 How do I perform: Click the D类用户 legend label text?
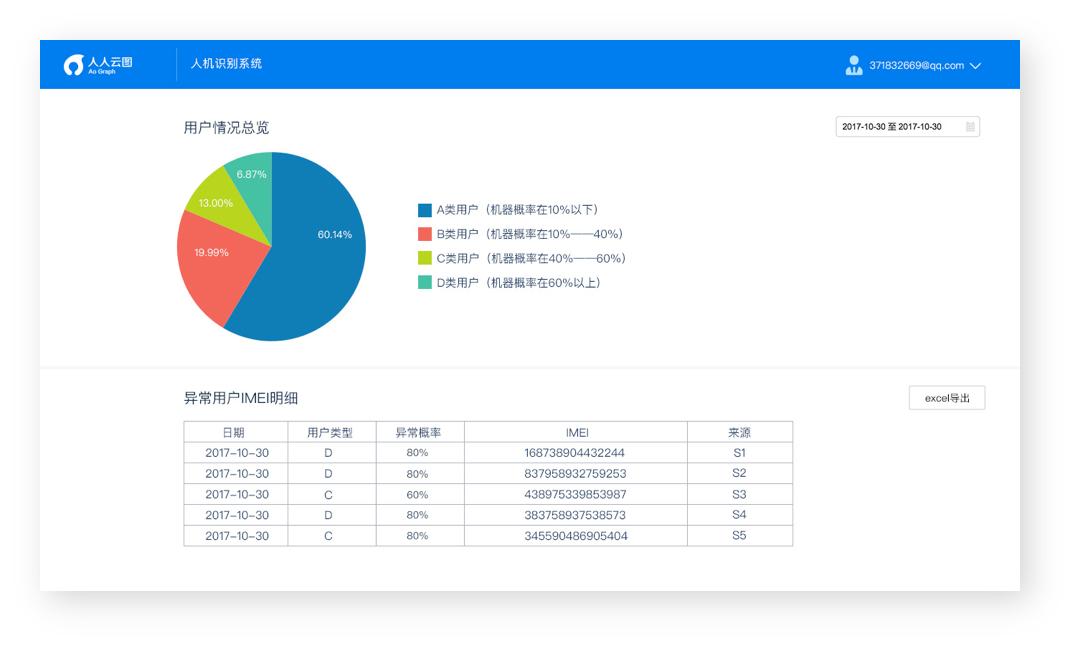point(519,282)
